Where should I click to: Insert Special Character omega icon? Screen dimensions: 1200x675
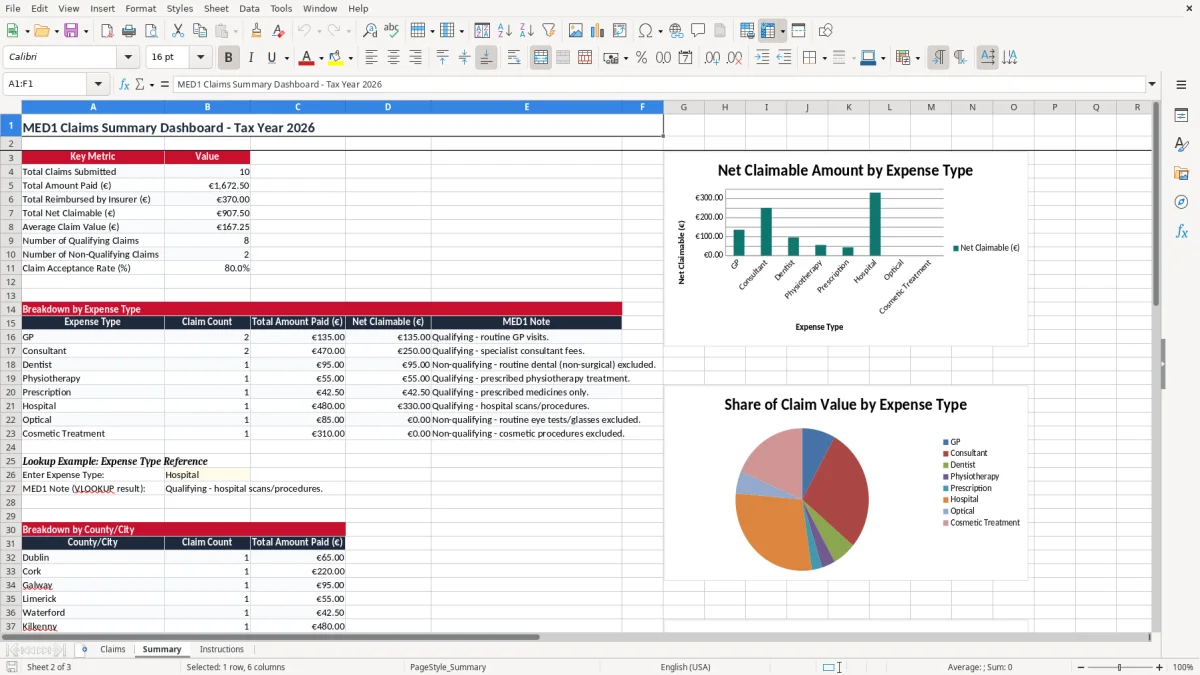645,31
